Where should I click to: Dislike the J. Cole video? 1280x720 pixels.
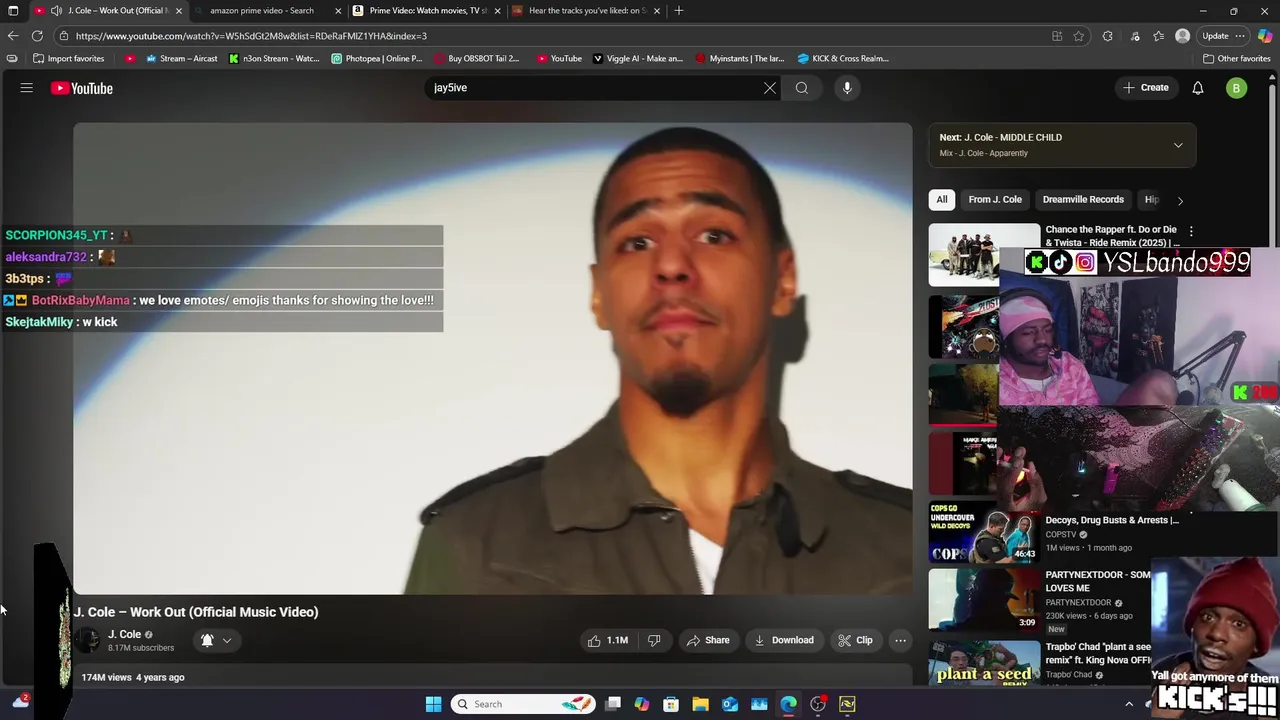654,640
